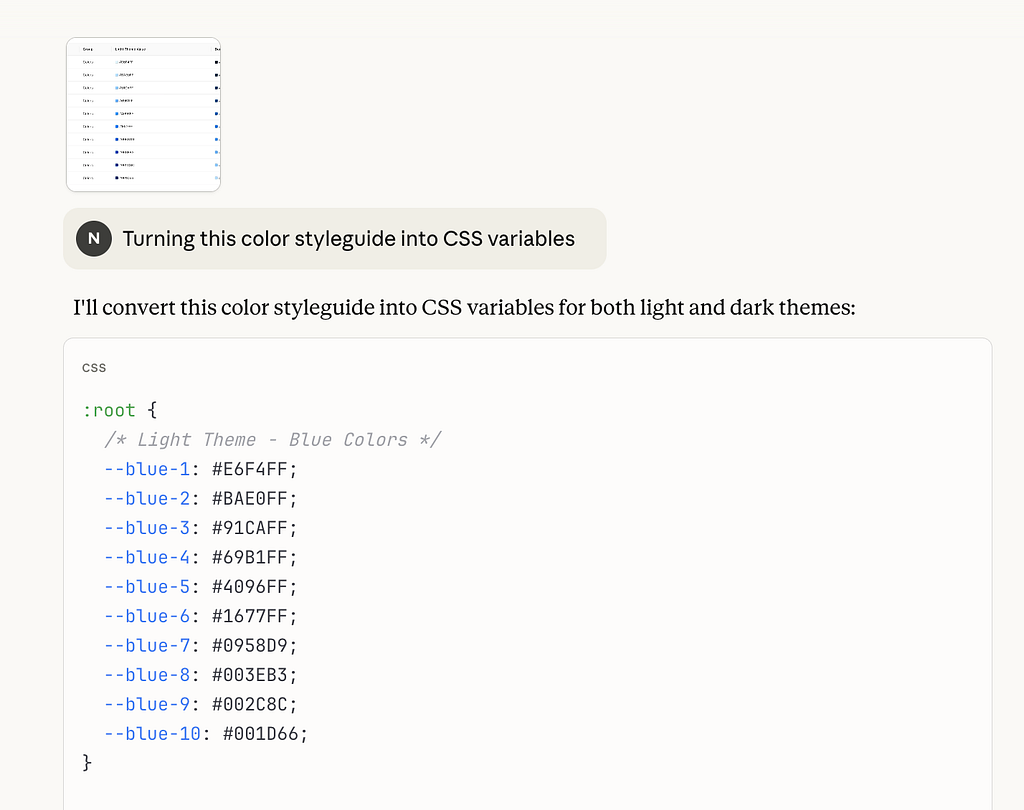Select the user message about CSS variables
The width and height of the screenshot is (1024, 810).
click(x=348, y=239)
